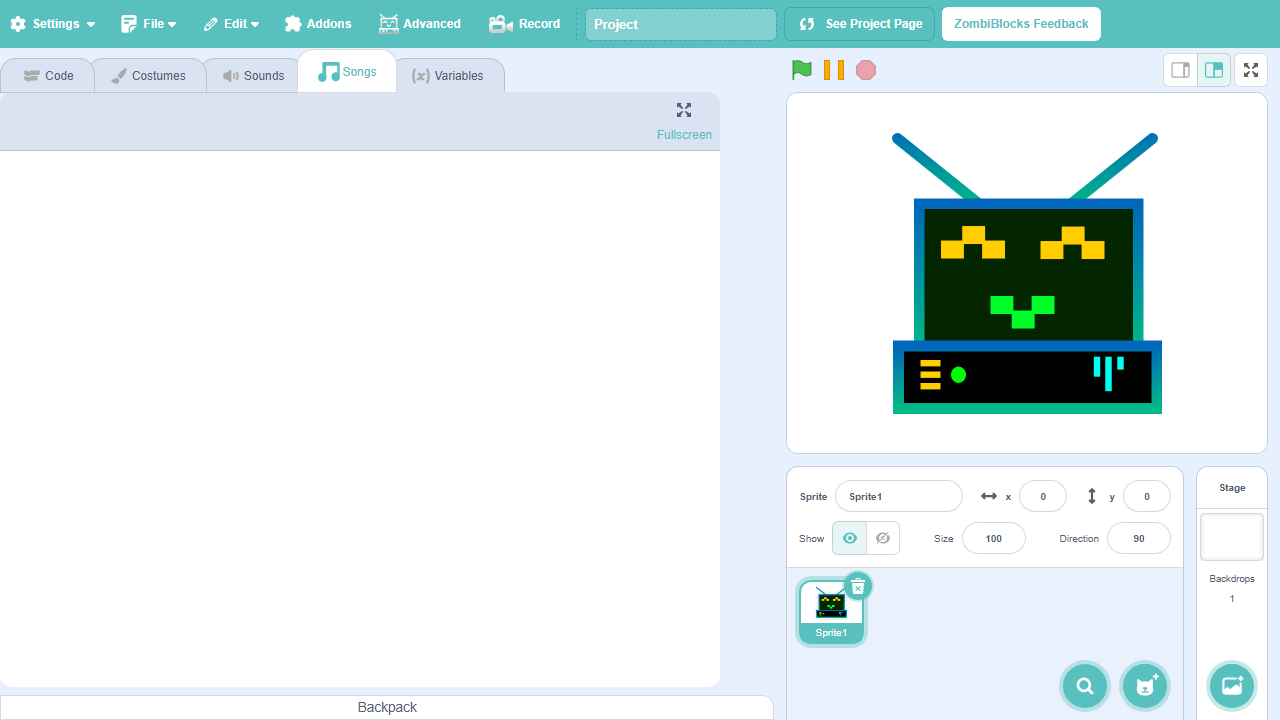The image size is (1280, 720).
Task: Open the Addons page
Action: pyautogui.click(x=318, y=24)
